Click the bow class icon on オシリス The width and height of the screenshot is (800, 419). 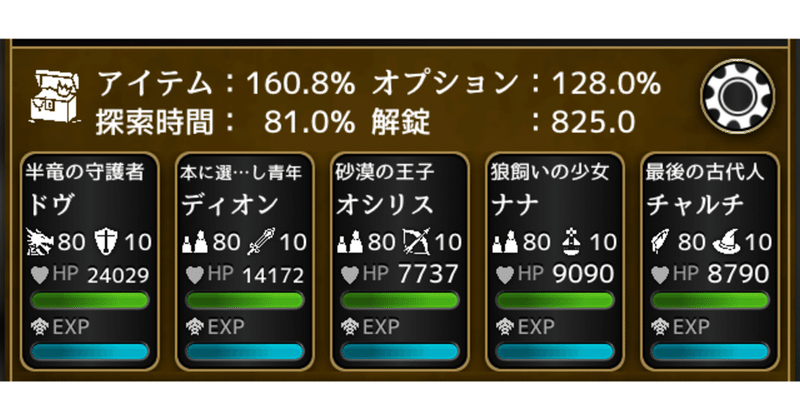pyautogui.click(x=416, y=241)
